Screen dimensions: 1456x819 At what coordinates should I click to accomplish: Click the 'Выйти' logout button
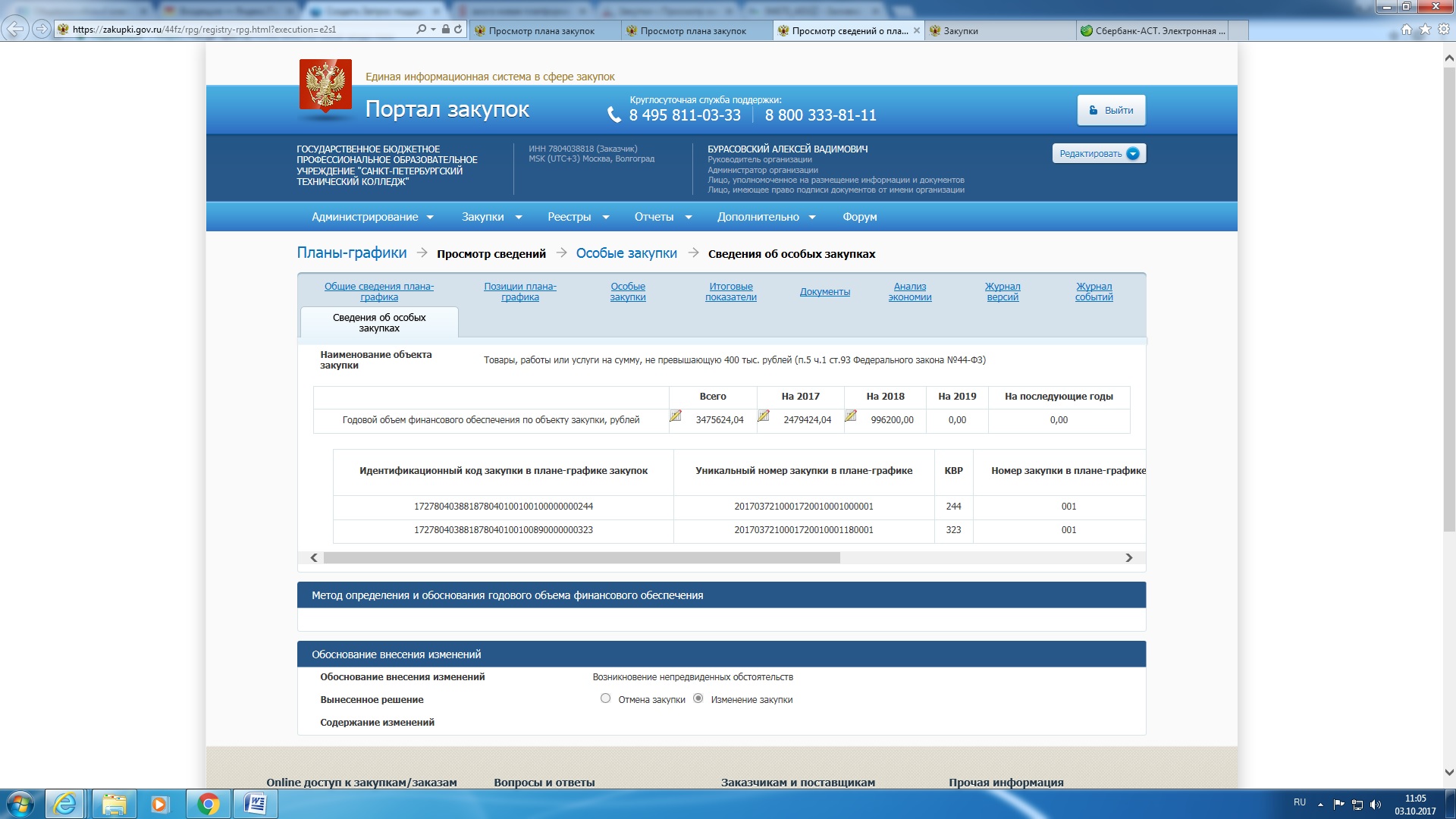click(1111, 111)
